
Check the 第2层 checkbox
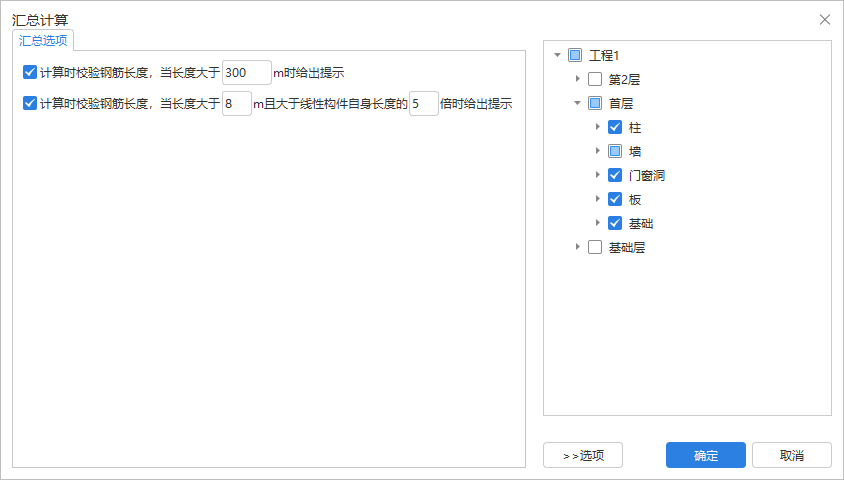(x=595, y=79)
